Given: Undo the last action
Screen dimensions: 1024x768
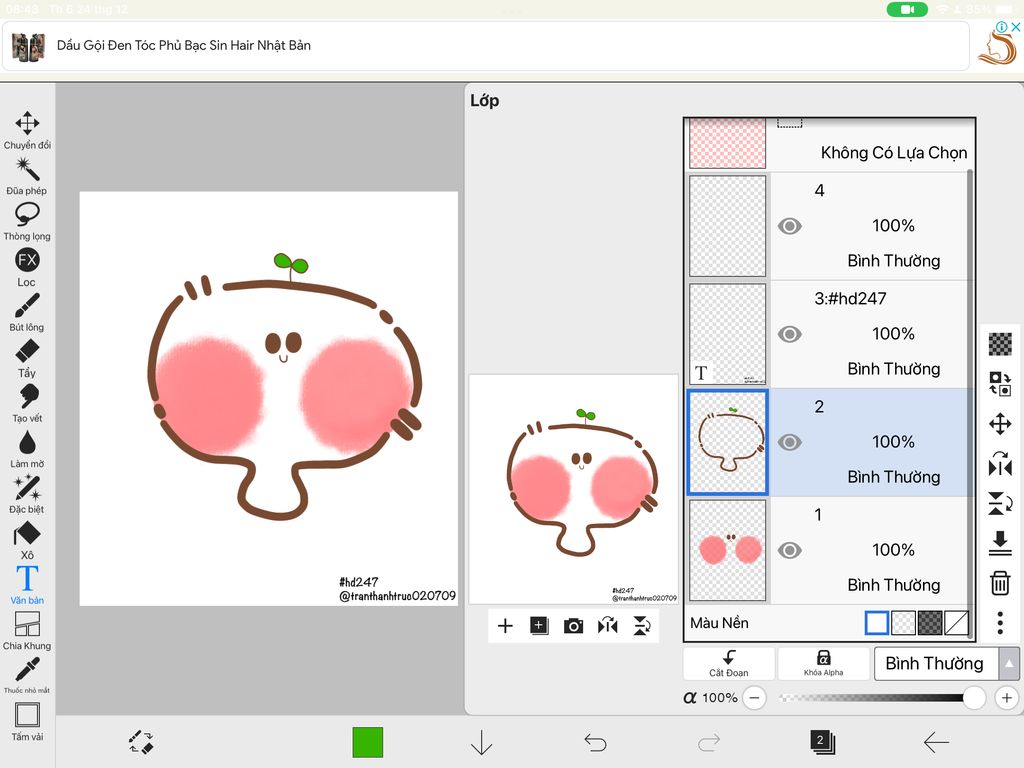Looking at the screenshot, I should [x=595, y=743].
